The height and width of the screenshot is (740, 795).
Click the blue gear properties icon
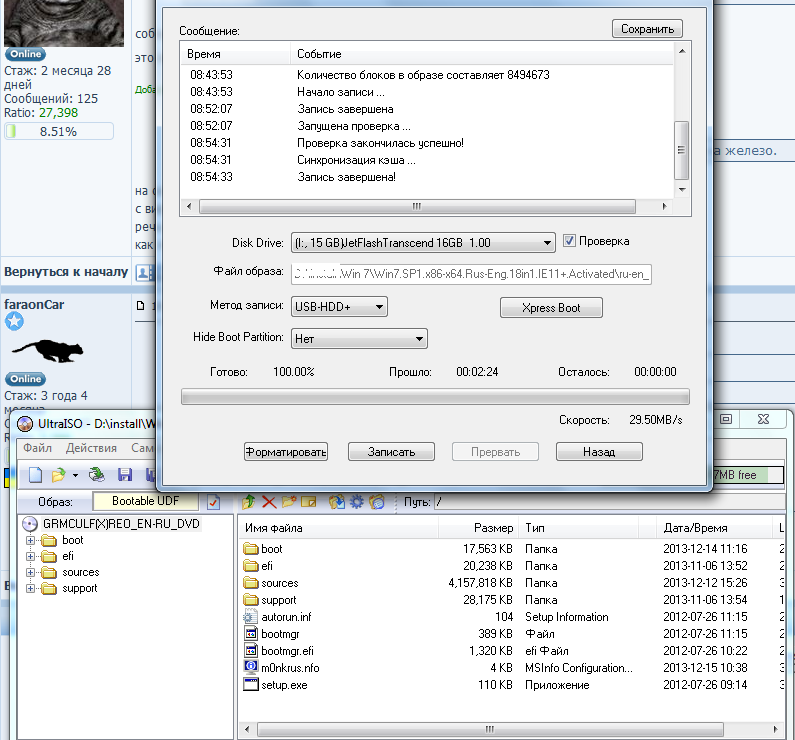click(357, 502)
